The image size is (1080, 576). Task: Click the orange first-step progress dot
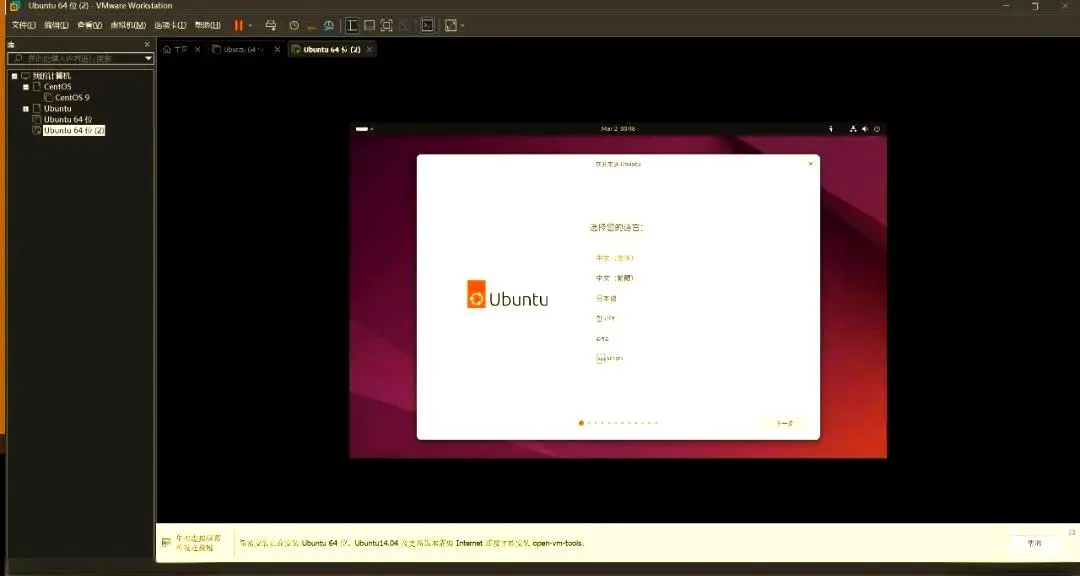(x=581, y=423)
